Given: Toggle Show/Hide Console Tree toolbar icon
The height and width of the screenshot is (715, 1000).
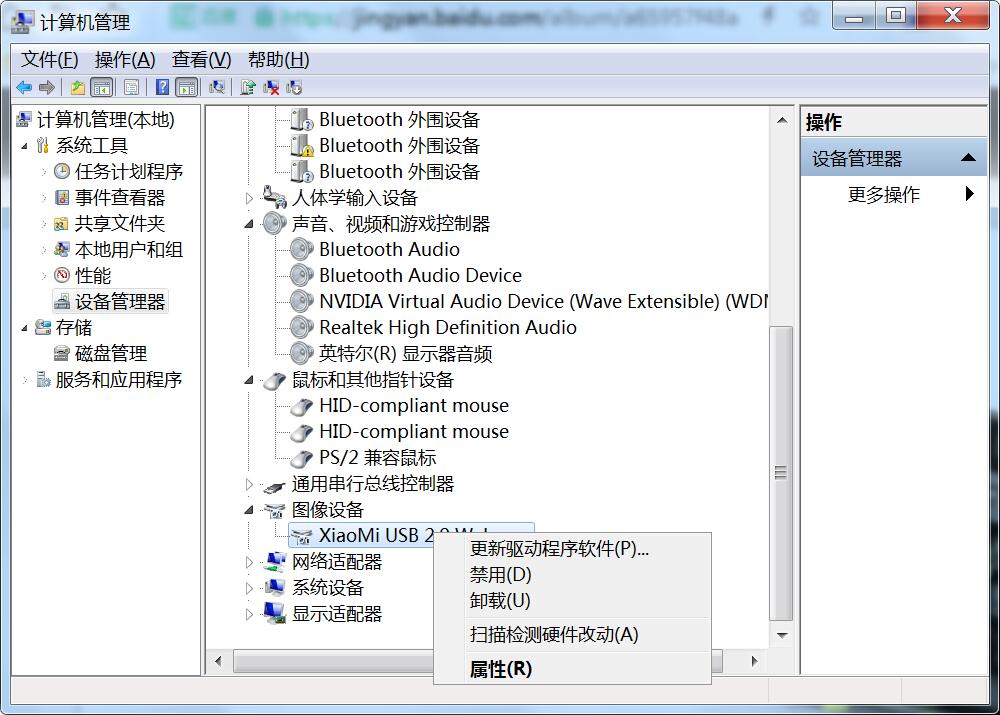Looking at the screenshot, I should [102, 87].
